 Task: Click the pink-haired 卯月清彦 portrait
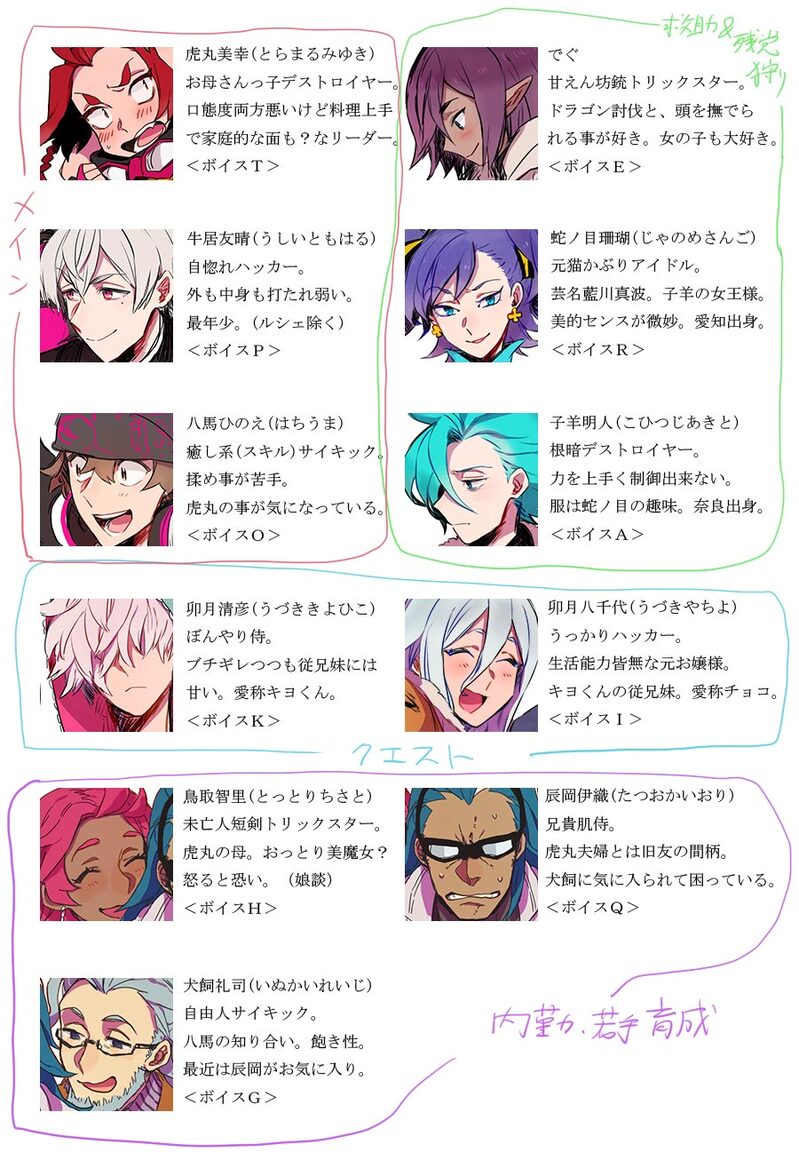pos(106,664)
